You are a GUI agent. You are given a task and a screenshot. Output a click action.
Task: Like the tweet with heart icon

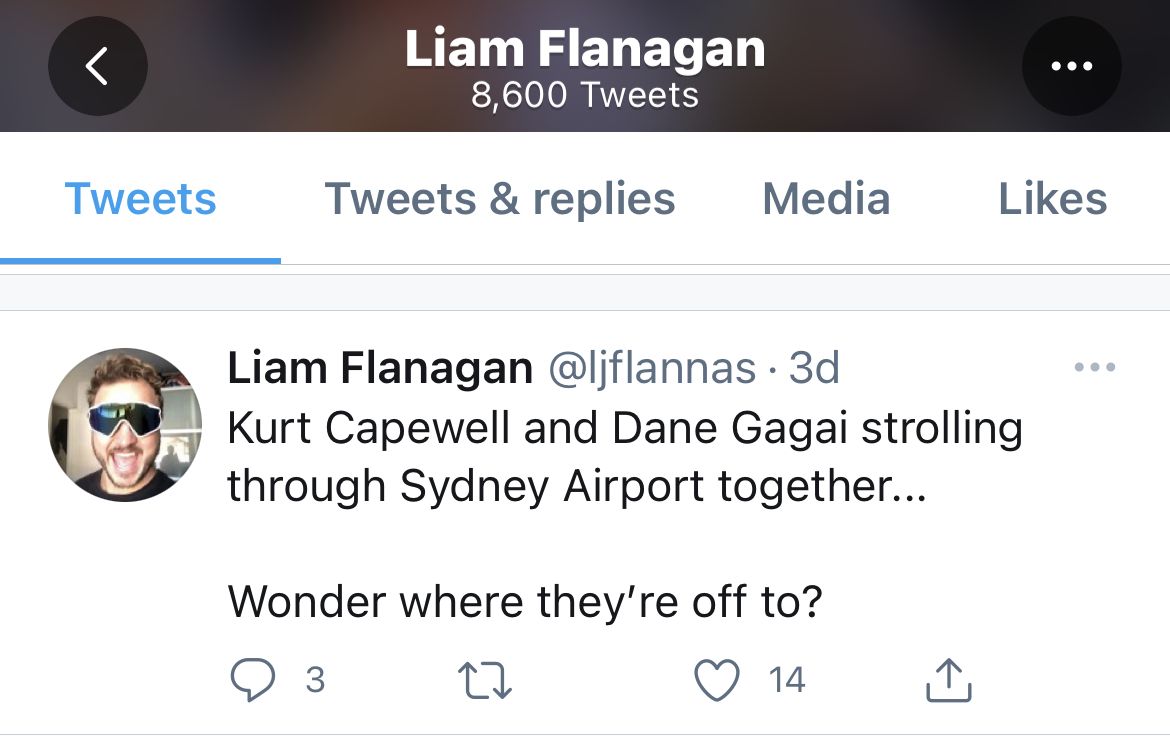click(717, 680)
